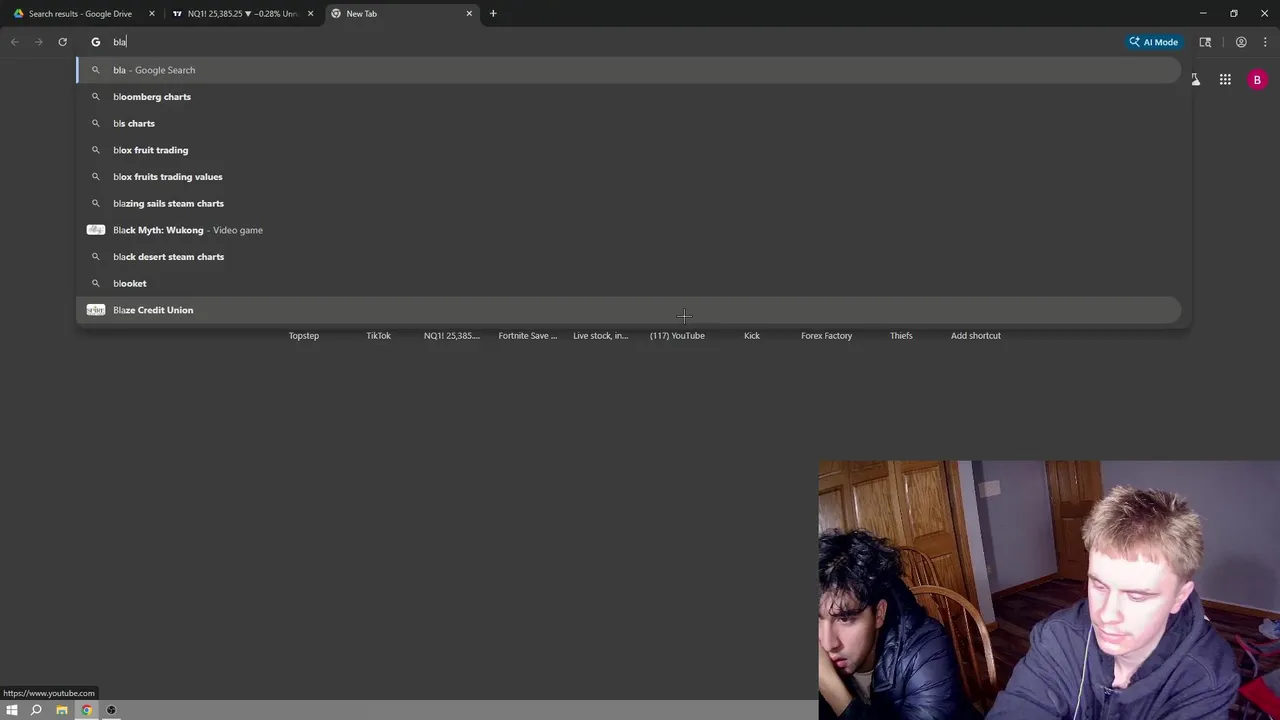Viewport: 1280px width, 720px height.
Task: Open a new browser tab with plus
Action: pos(493,14)
